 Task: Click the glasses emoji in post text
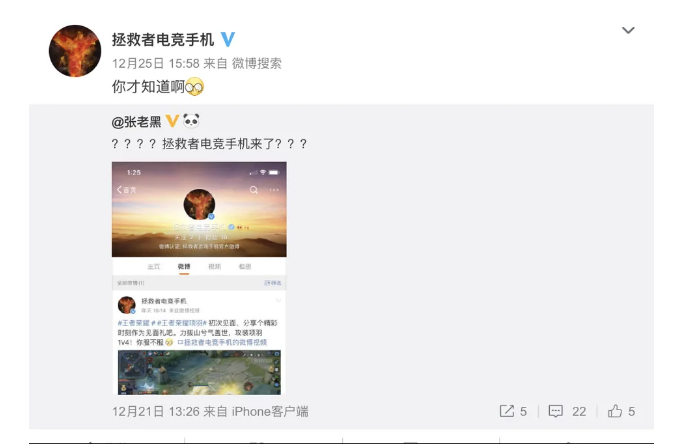tap(194, 87)
